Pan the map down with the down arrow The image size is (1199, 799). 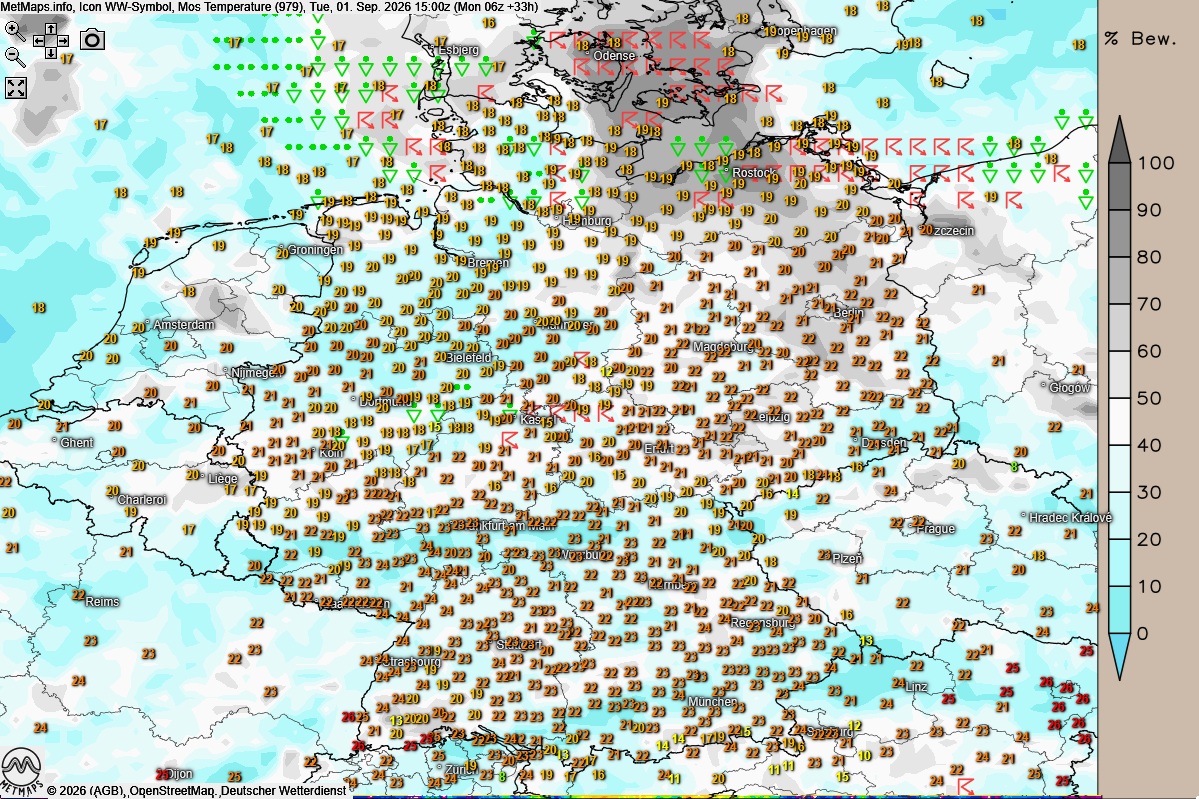50,53
